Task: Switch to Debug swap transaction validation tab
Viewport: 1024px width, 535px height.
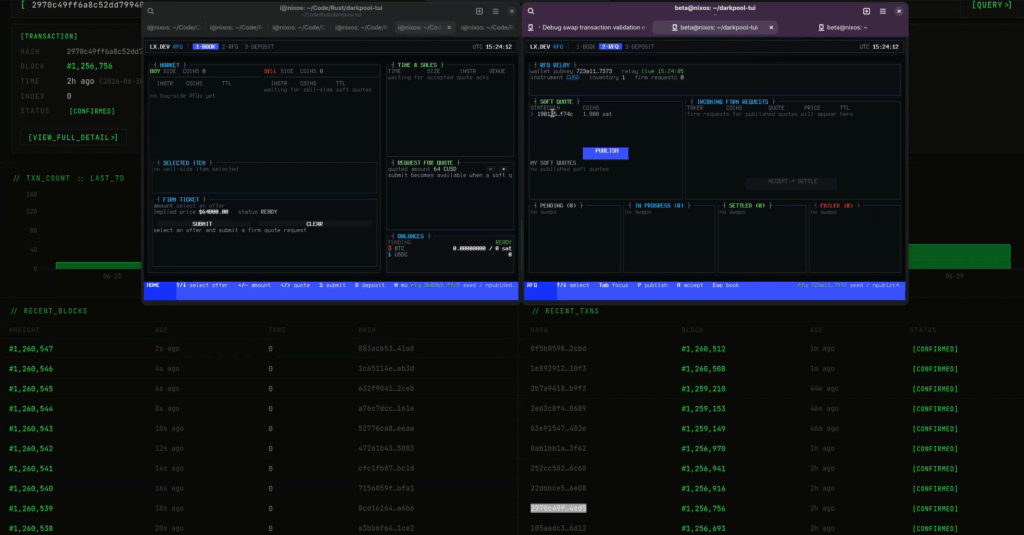Action: point(587,27)
